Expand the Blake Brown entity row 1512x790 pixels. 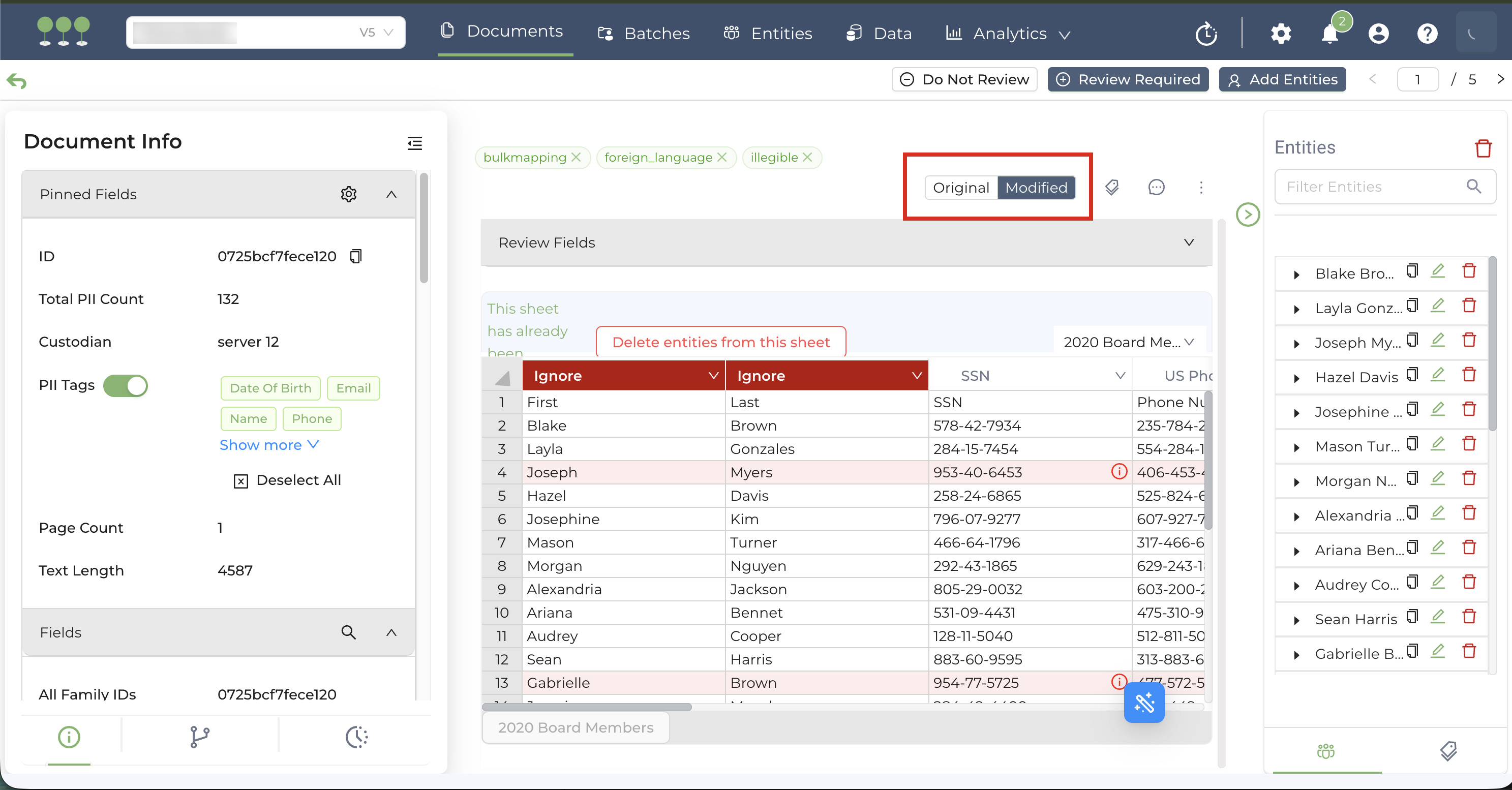(1296, 274)
